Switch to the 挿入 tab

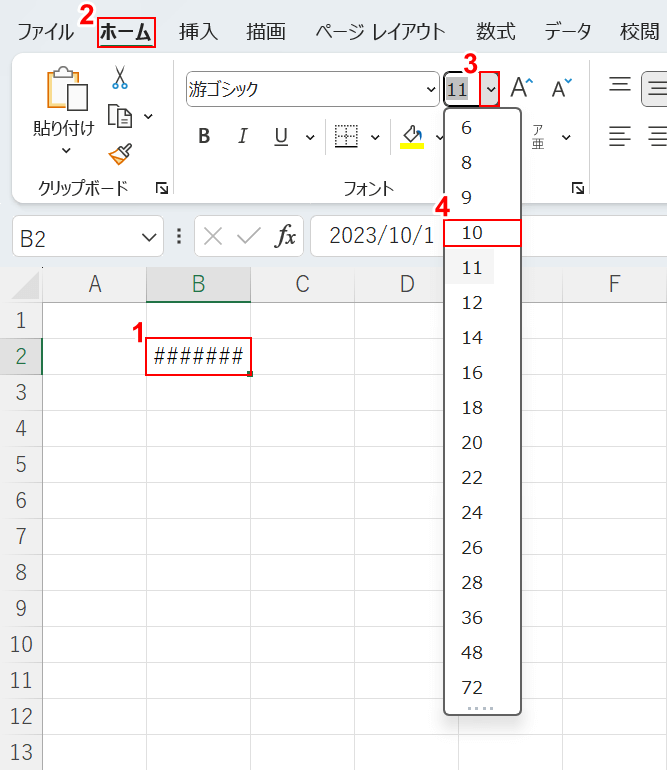point(198,32)
